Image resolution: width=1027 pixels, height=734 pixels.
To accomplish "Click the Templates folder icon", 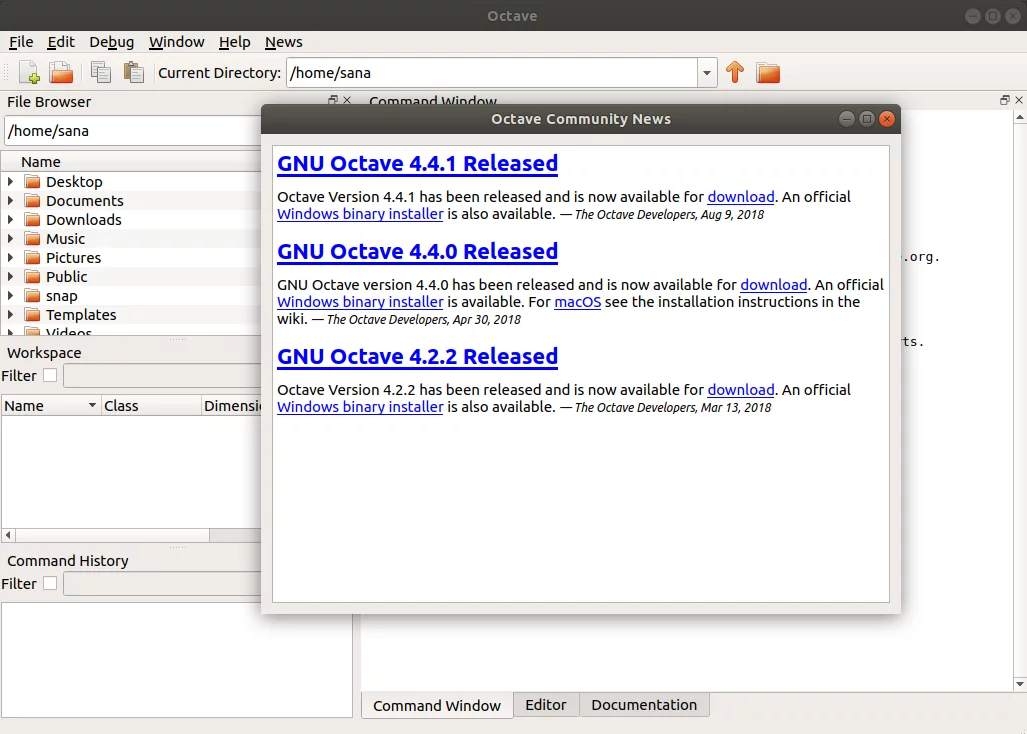I will (32, 314).
